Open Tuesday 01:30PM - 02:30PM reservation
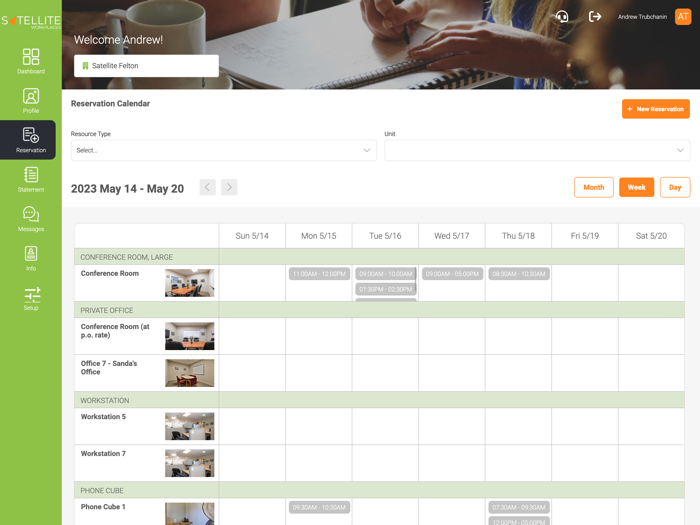This screenshot has width=700, height=525. [x=386, y=289]
